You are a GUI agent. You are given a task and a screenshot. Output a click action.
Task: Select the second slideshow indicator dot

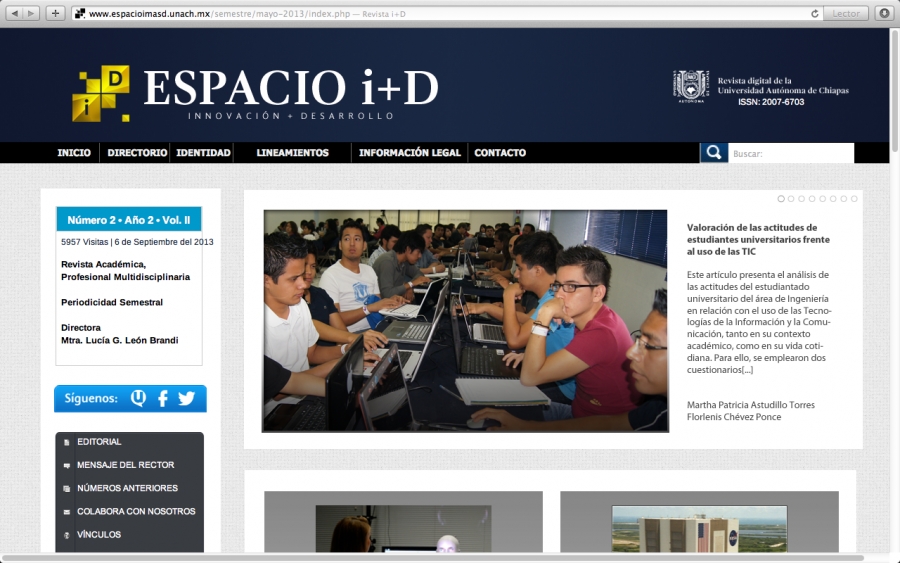tap(791, 199)
